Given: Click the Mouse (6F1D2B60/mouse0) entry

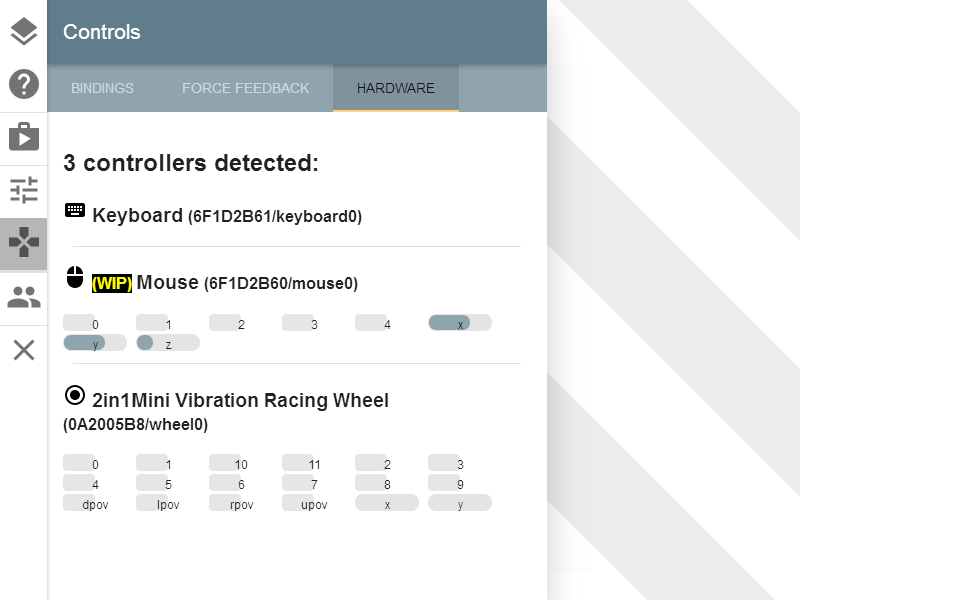Looking at the screenshot, I should 247,282.
